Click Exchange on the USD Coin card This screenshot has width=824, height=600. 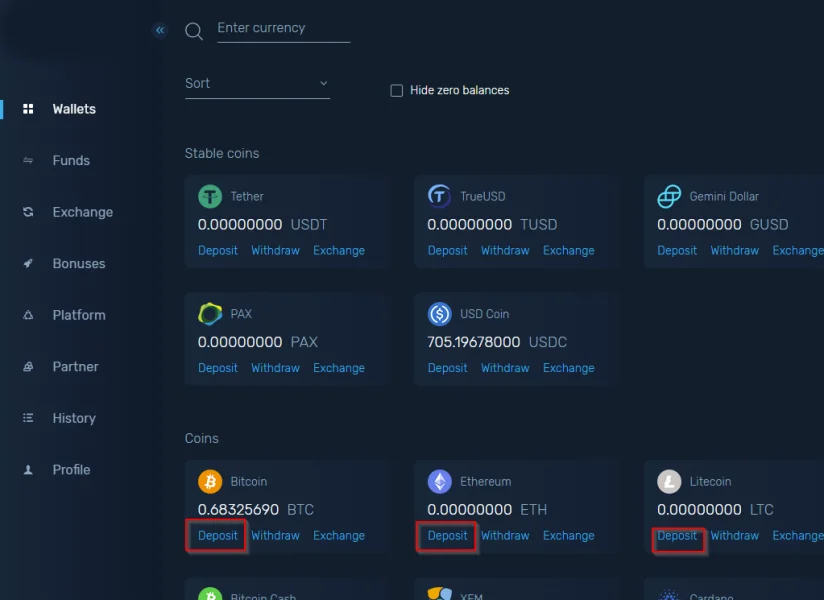(569, 368)
